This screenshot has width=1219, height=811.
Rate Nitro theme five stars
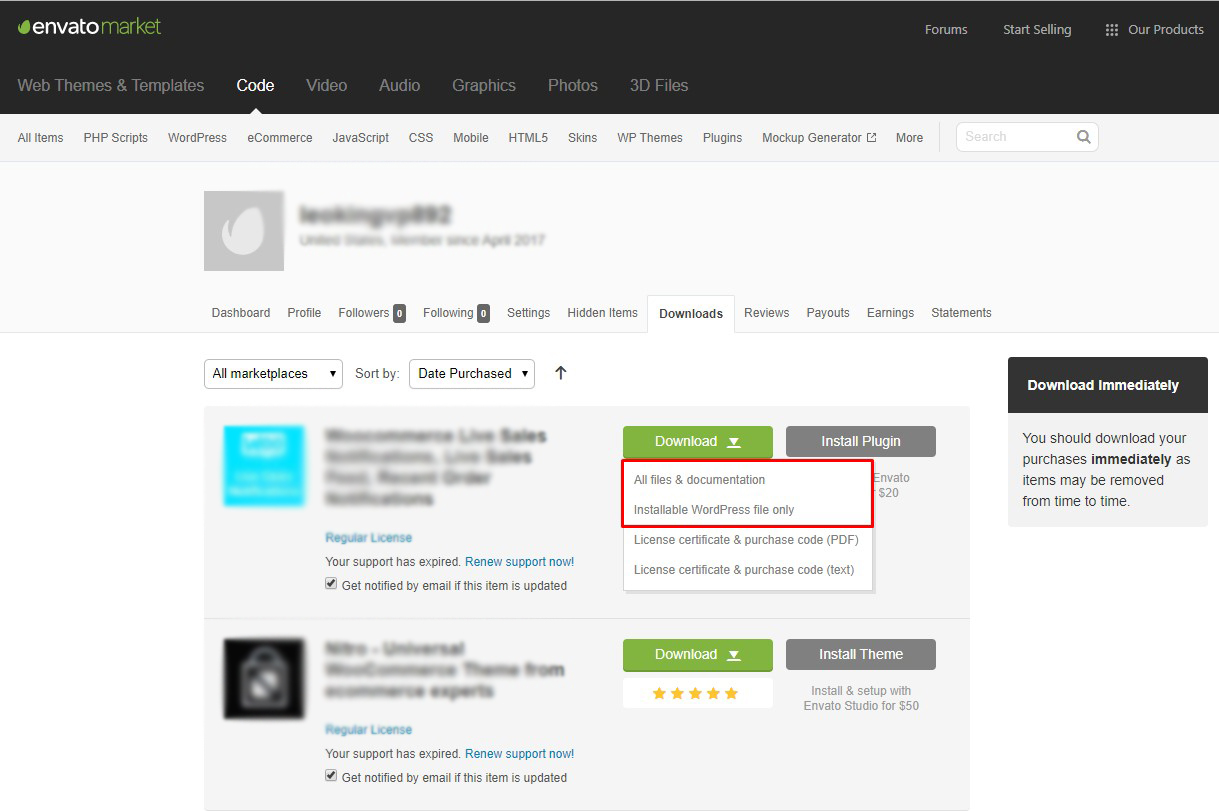731,693
